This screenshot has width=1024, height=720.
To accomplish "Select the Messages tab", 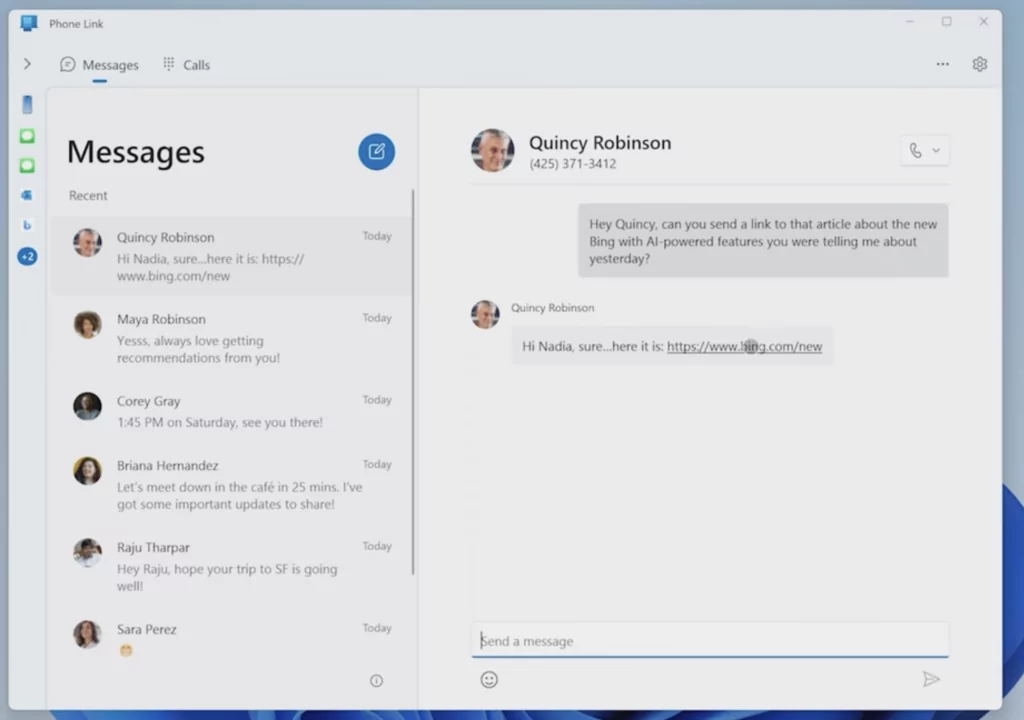I will pos(99,65).
